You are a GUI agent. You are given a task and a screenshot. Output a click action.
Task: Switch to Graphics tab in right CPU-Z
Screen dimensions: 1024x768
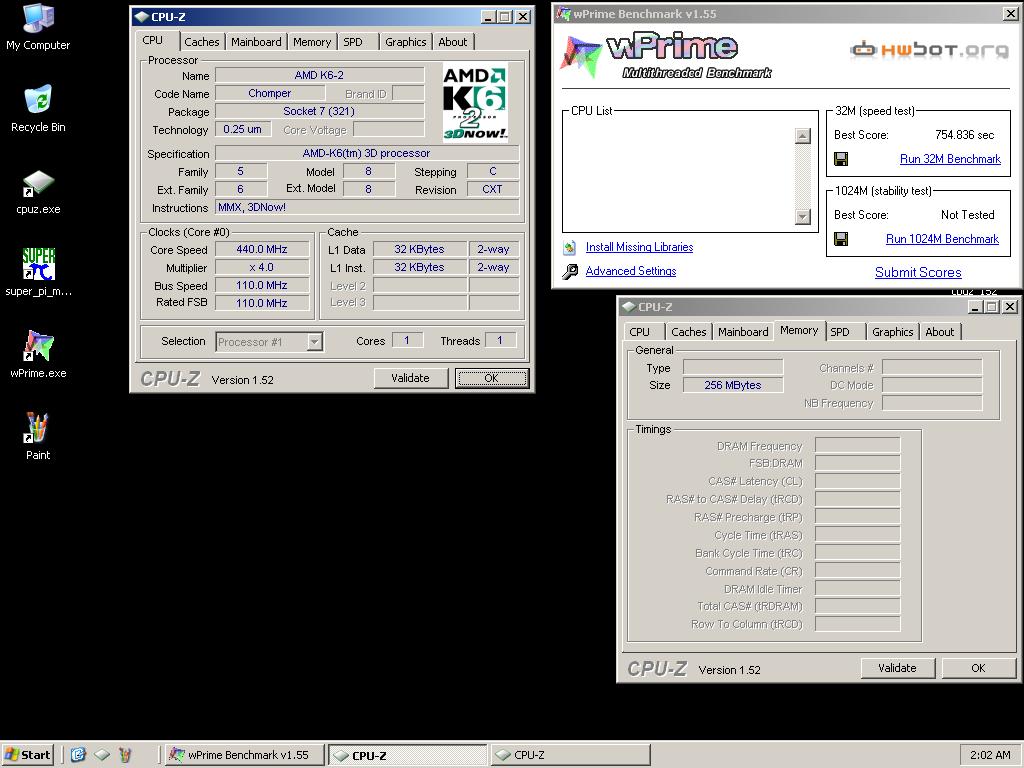[893, 332]
